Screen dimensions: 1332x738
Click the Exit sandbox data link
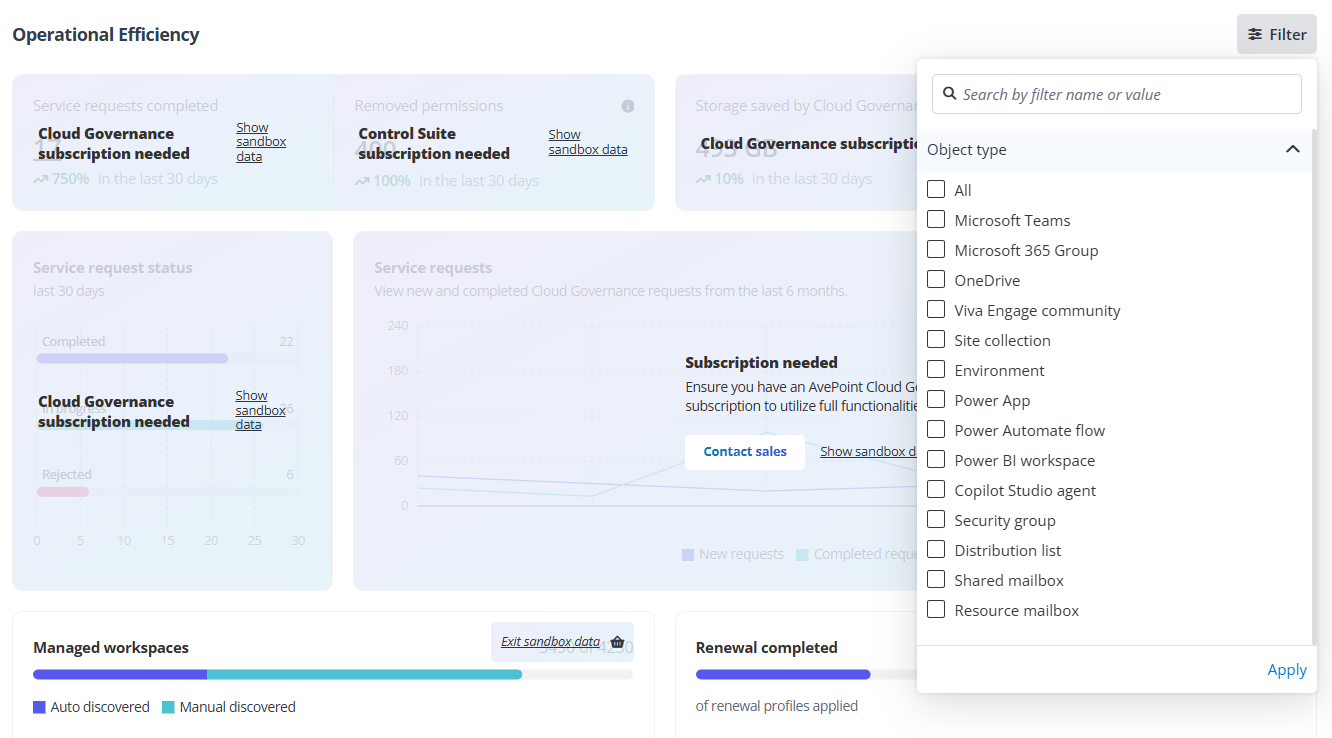tap(550, 642)
